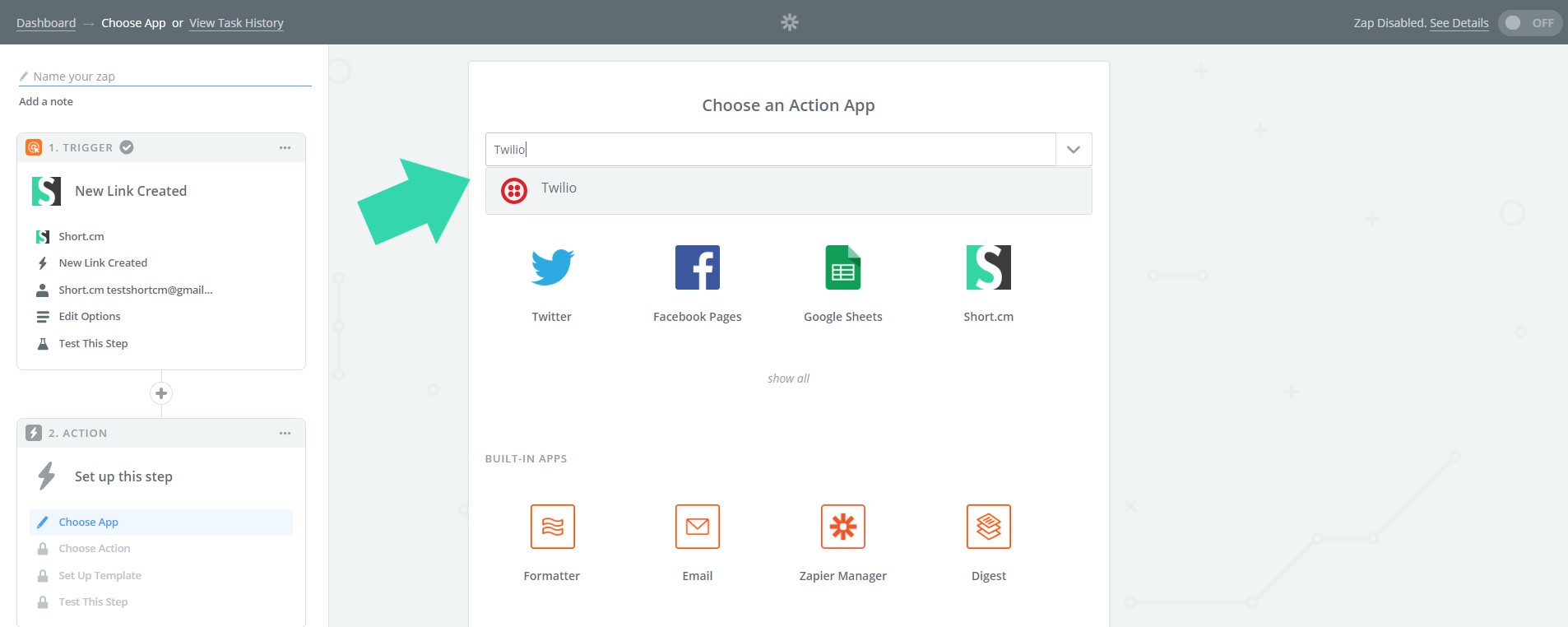The image size is (1568, 627).
Task: Toggle the Zap ON/OFF switch
Action: tap(1529, 23)
